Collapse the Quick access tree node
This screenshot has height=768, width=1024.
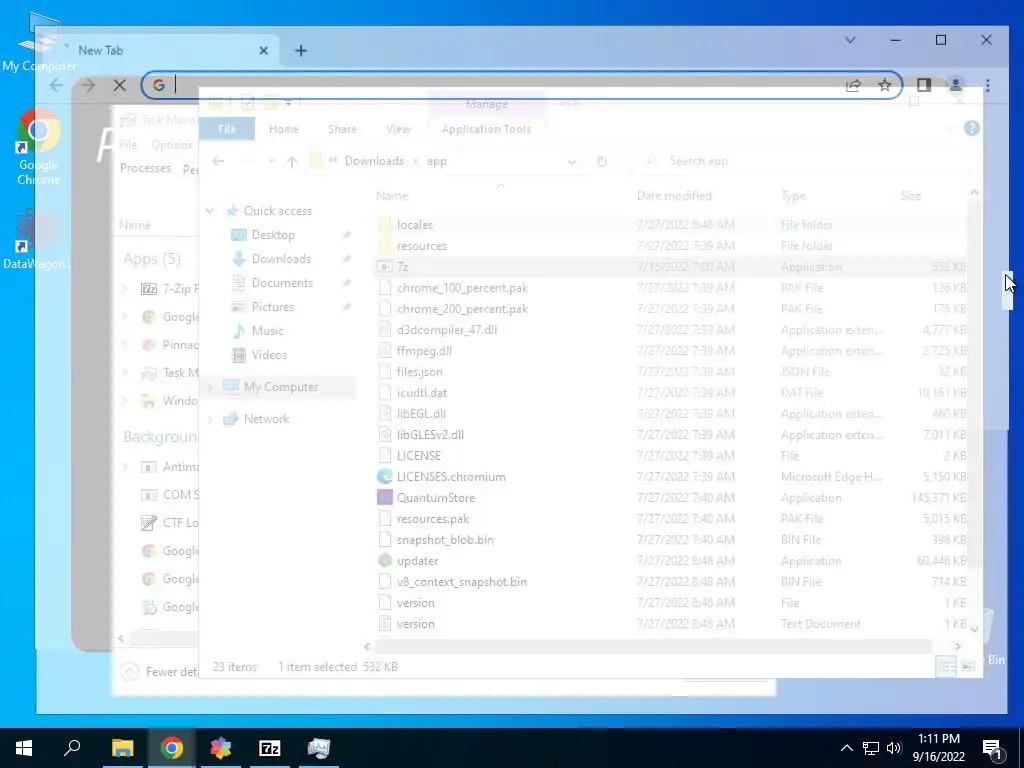pyautogui.click(x=210, y=211)
